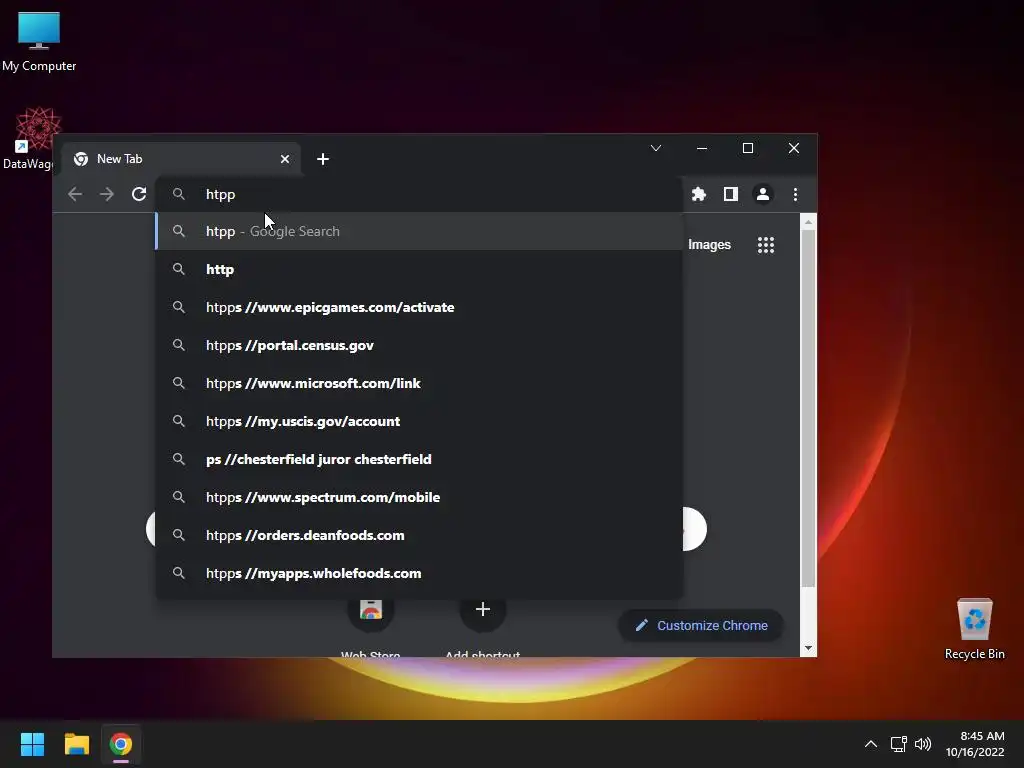The height and width of the screenshot is (768, 1024).
Task: Select the myapps.wholefoods.com suggestion
Action: click(419, 573)
